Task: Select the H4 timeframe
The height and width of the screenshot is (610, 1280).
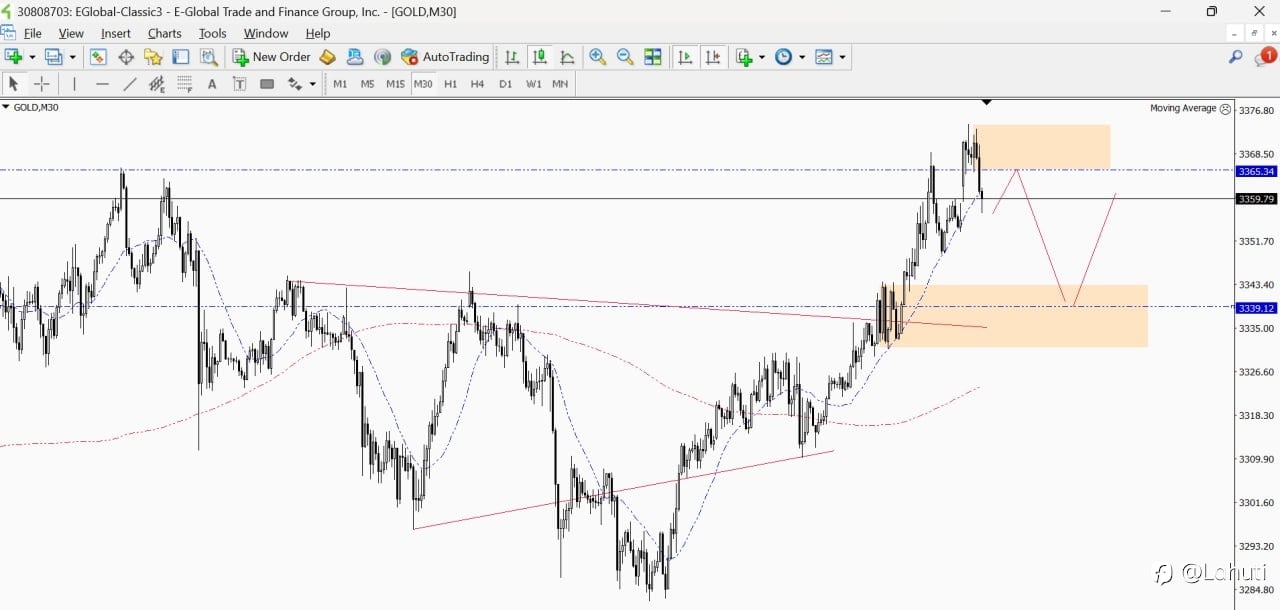Action: [x=477, y=84]
